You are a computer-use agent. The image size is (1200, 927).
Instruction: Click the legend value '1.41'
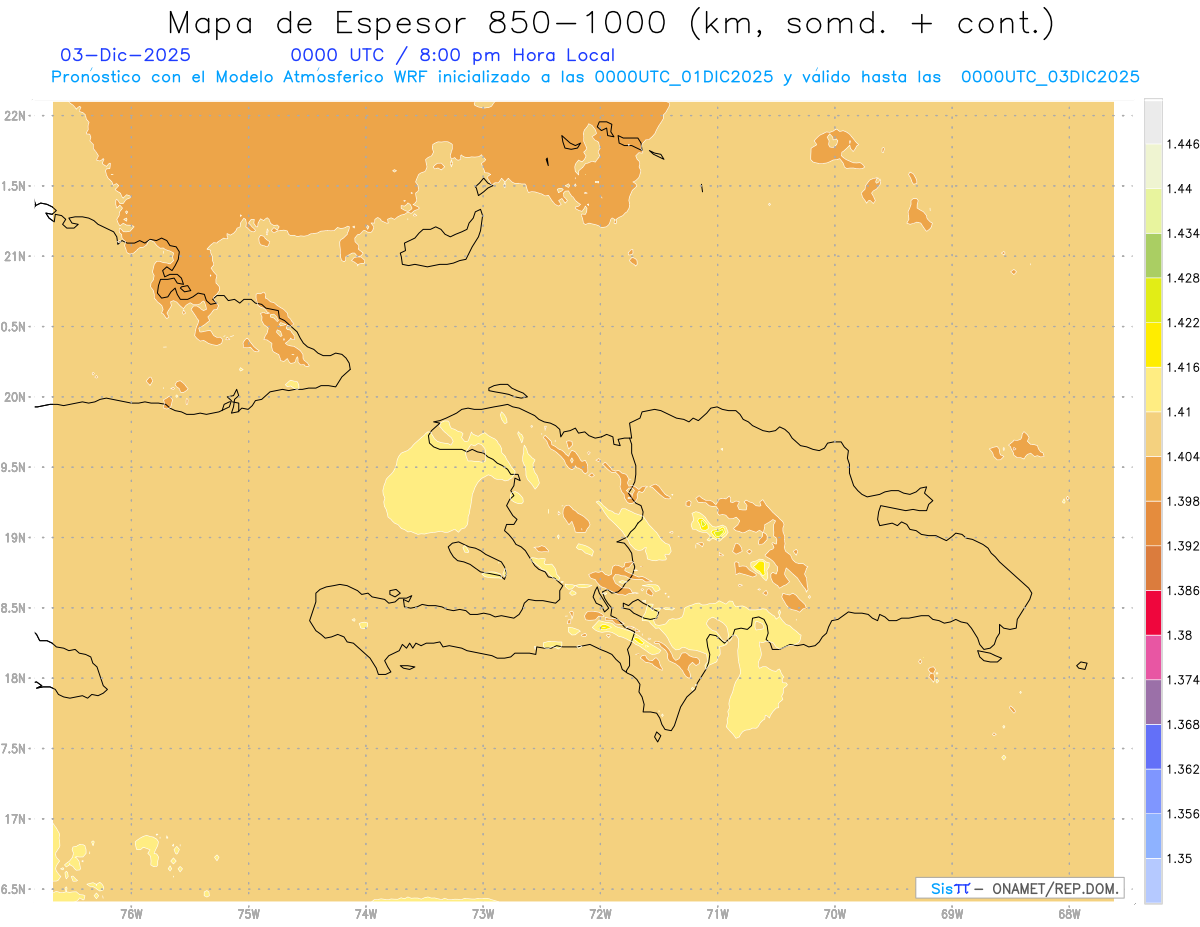1181,412
